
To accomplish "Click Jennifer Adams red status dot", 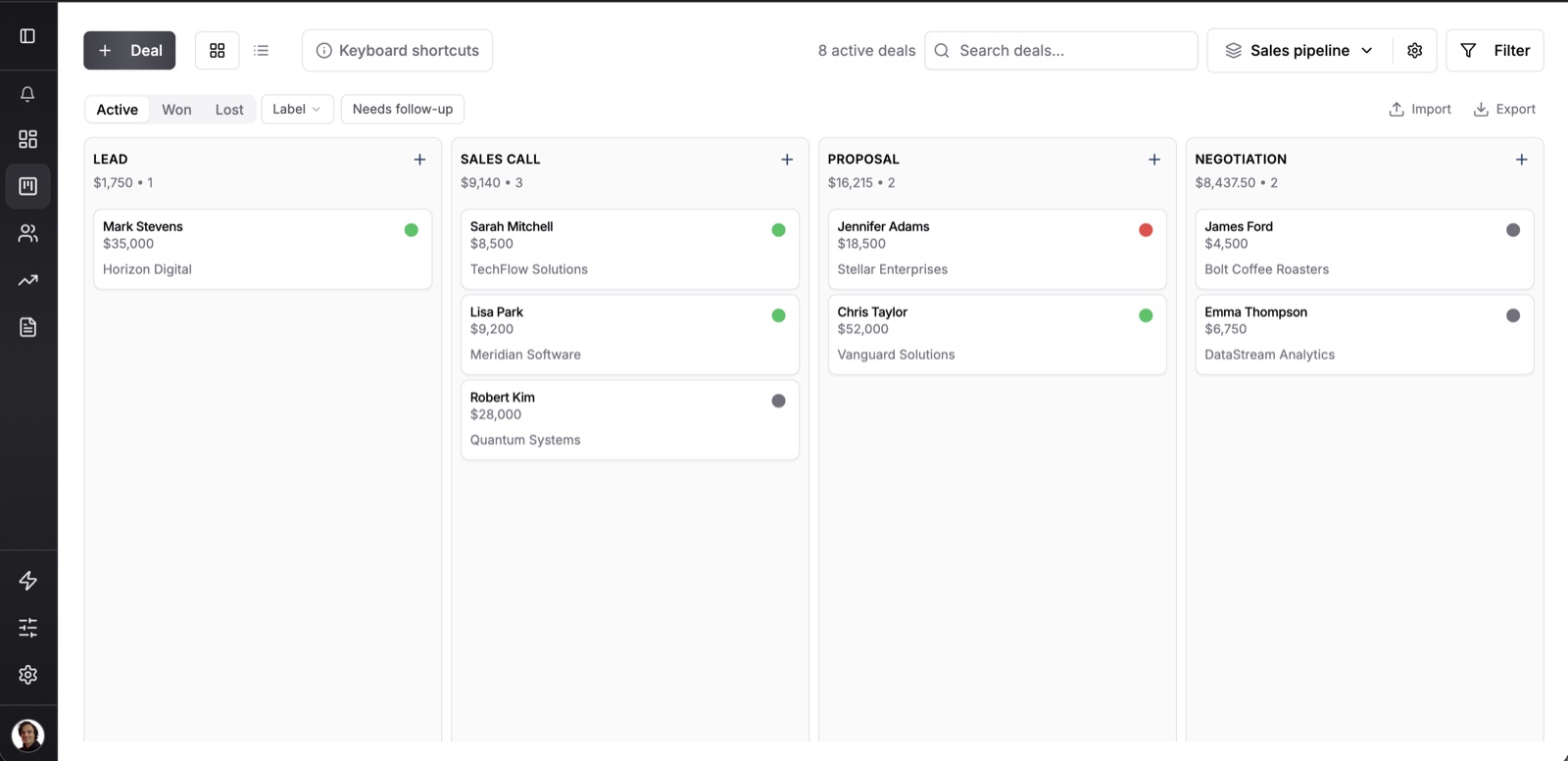I will point(1146,230).
